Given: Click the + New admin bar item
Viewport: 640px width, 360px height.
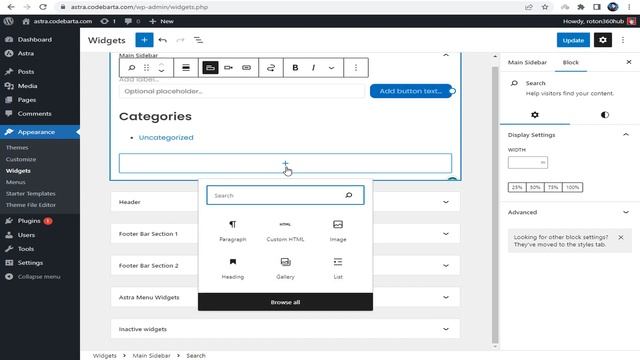Looking at the screenshot, I should click(162, 21).
